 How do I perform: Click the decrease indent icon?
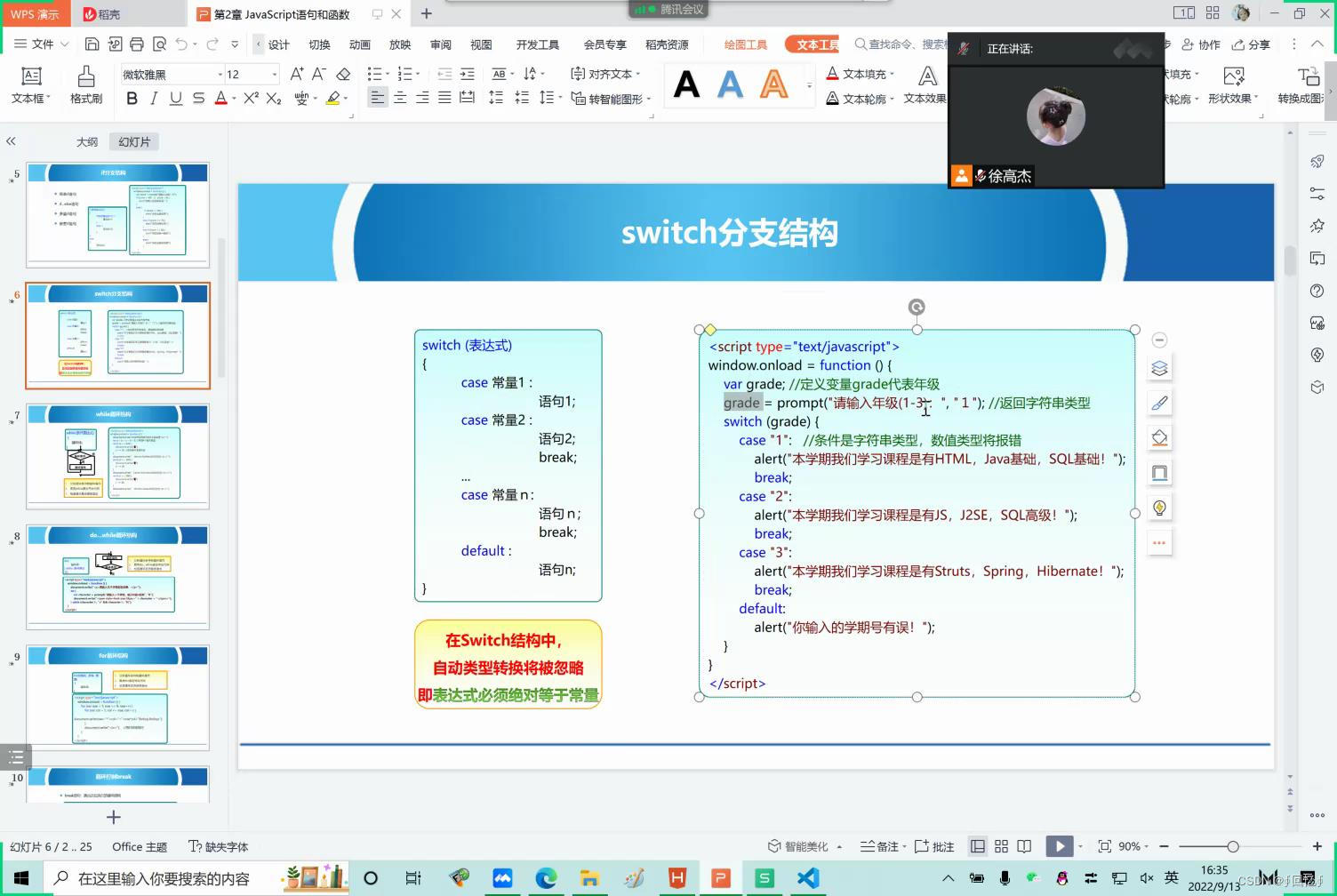[x=444, y=74]
